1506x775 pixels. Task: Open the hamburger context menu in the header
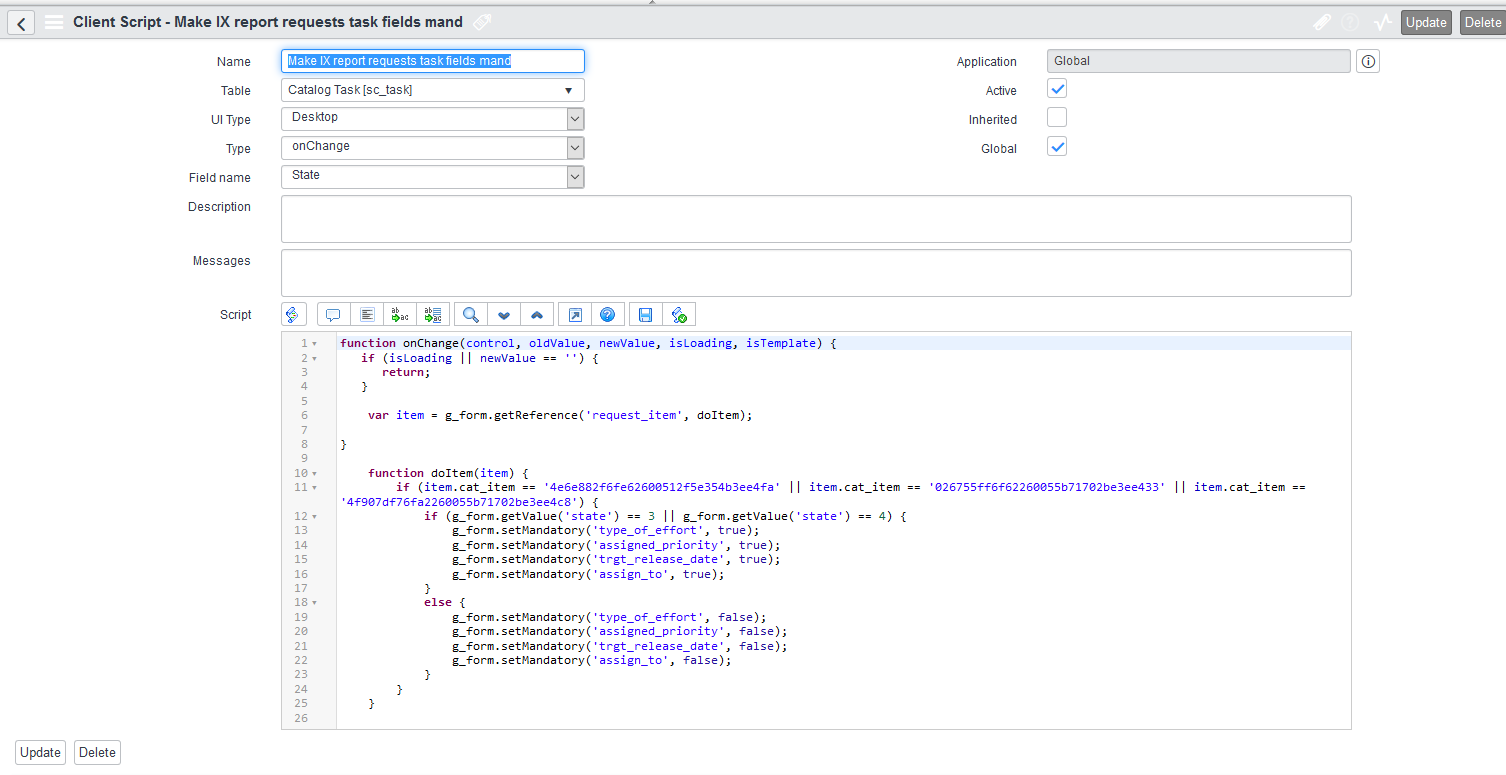click(54, 22)
